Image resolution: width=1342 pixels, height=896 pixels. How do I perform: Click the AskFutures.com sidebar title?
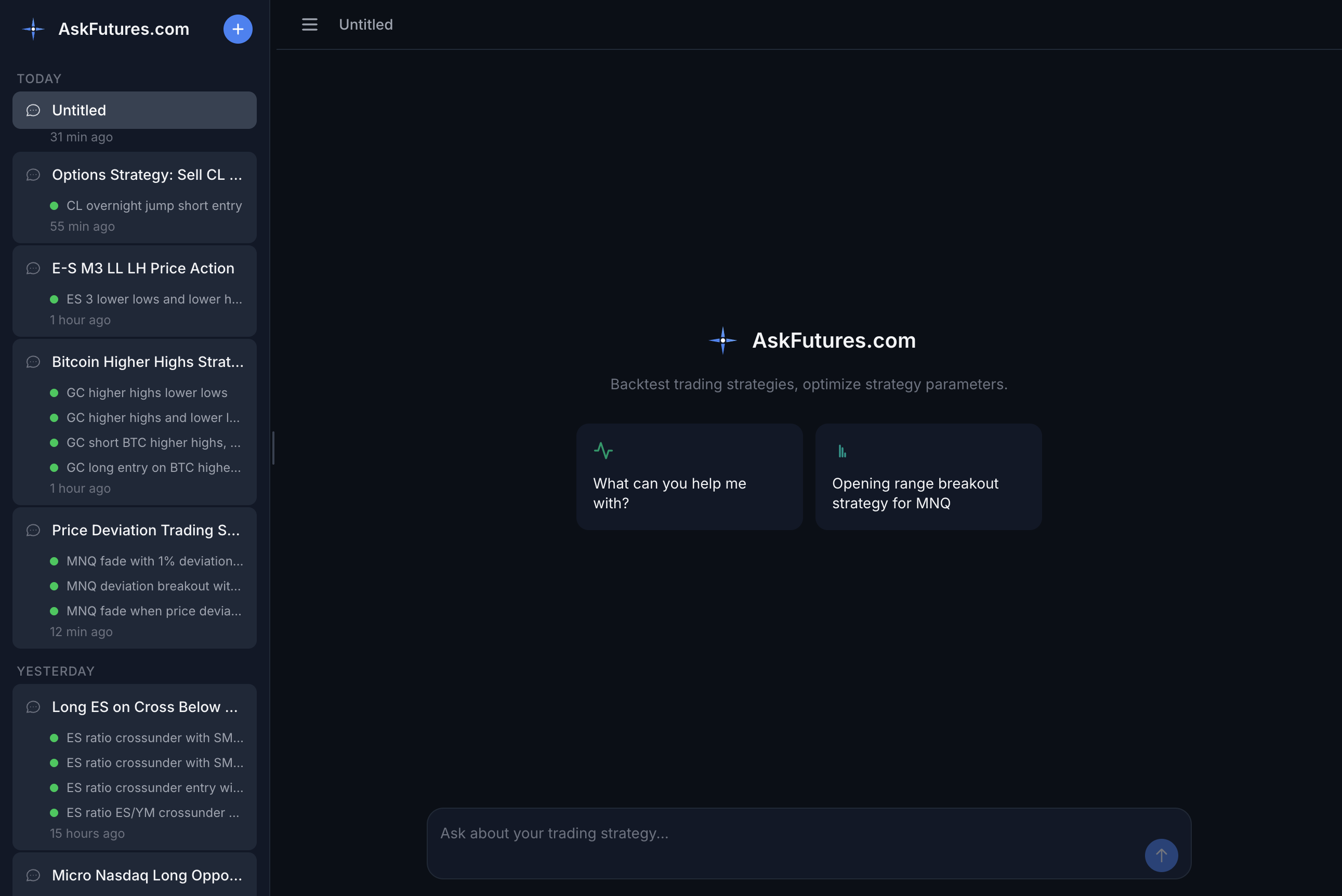[124, 29]
